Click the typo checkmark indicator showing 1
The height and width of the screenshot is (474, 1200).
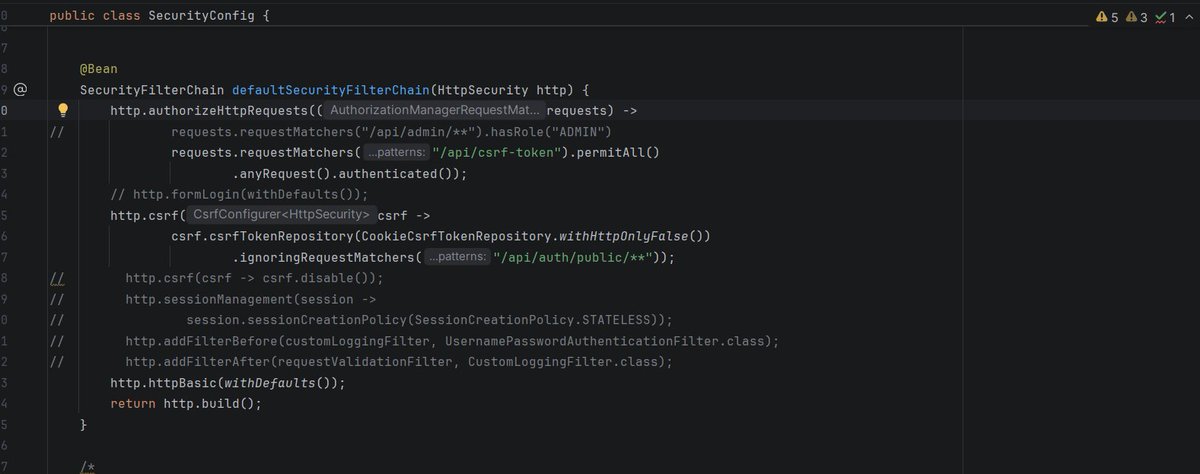[x=1164, y=17]
